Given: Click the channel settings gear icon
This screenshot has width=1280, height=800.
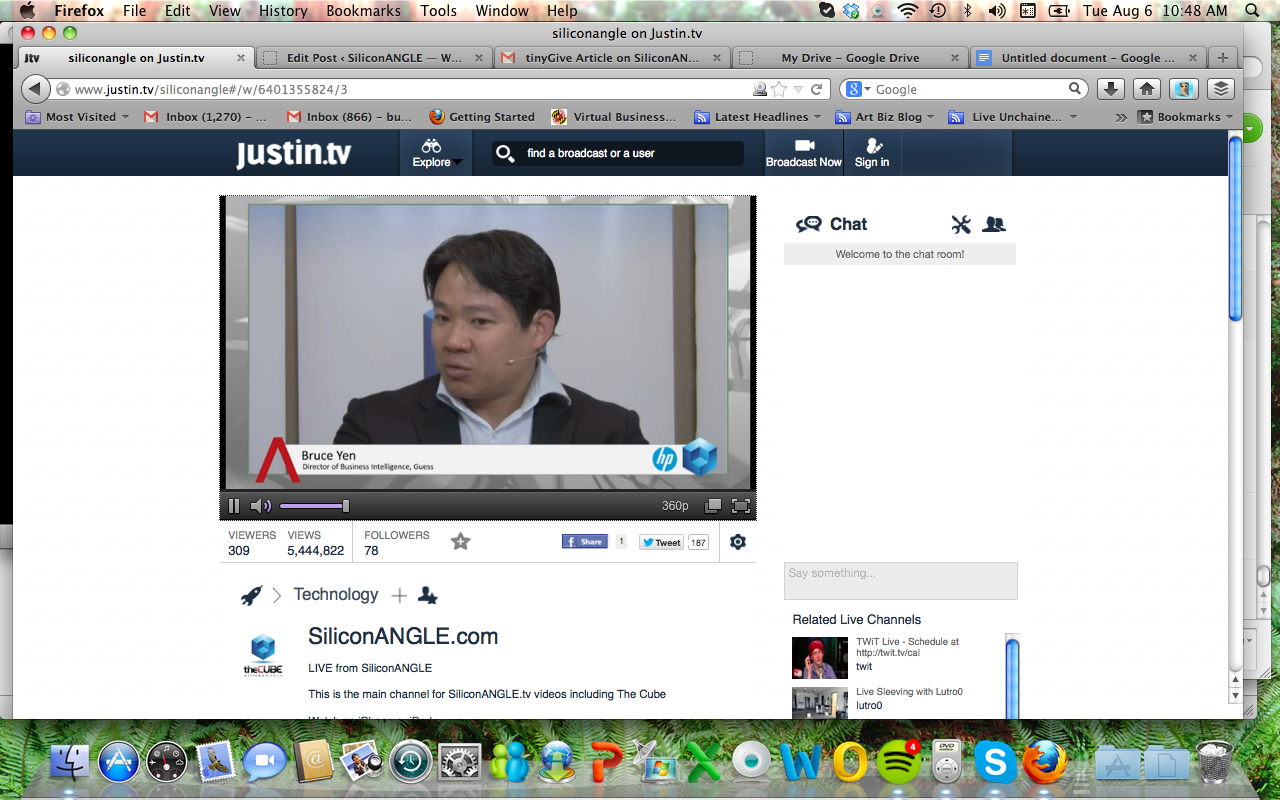Looking at the screenshot, I should coord(738,542).
